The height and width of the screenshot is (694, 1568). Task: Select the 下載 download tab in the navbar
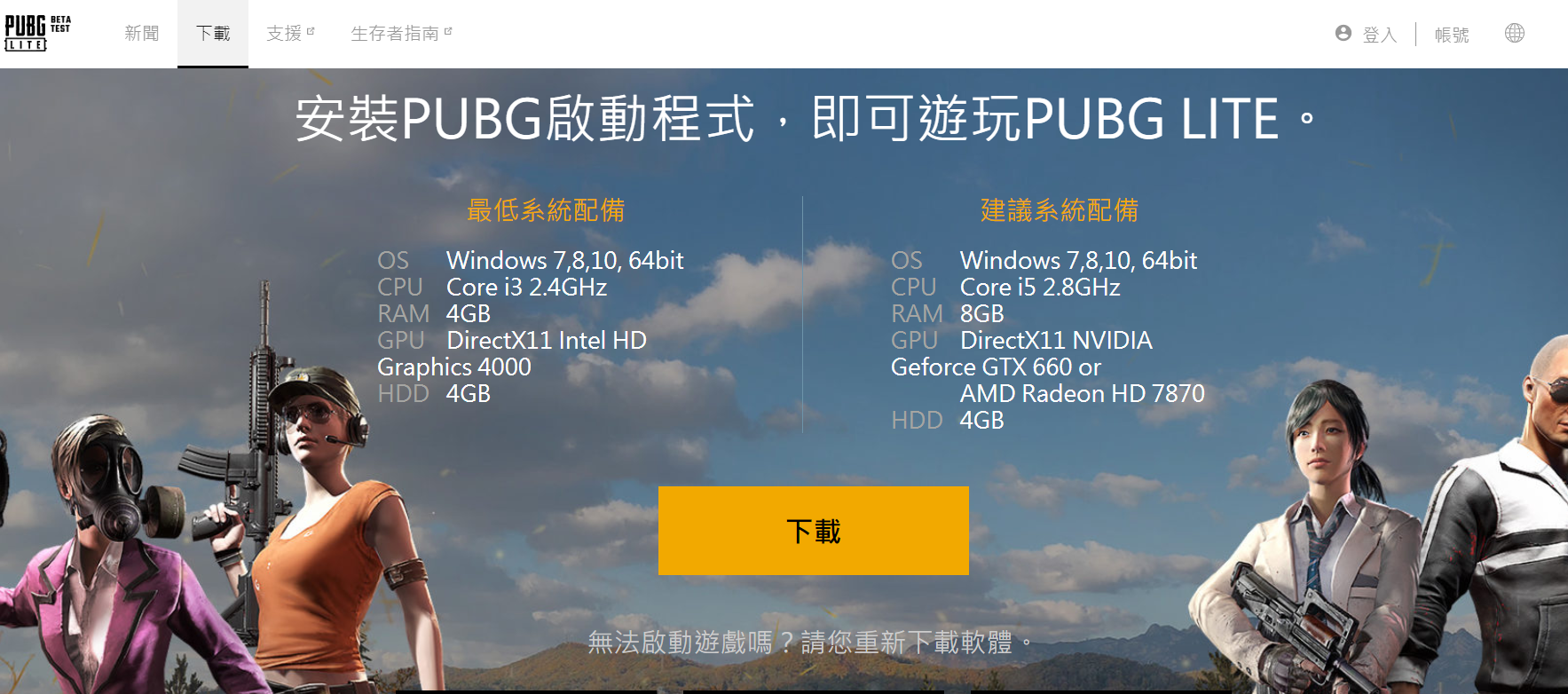[213, 34]
